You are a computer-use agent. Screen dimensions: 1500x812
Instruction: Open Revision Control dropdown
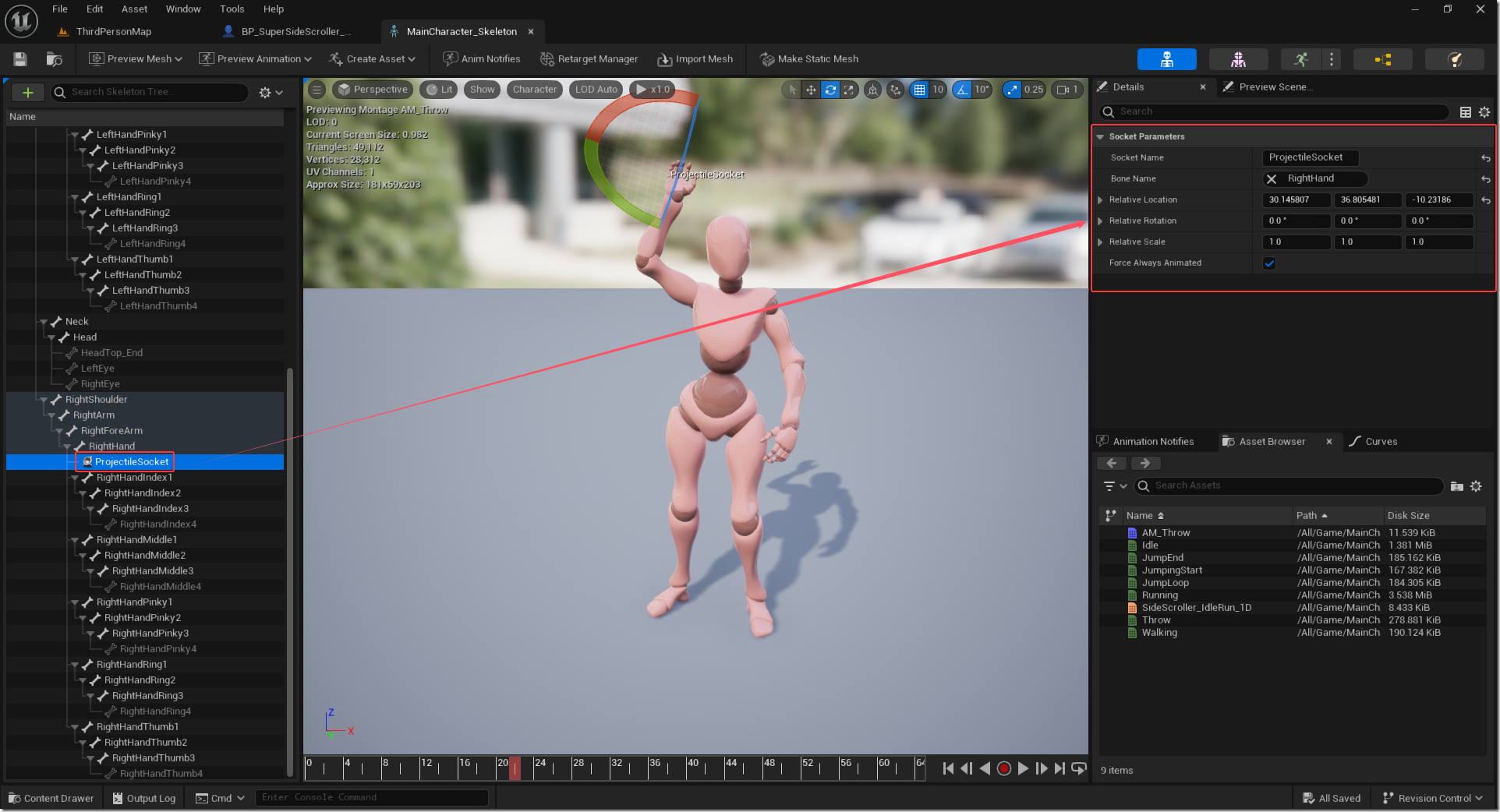pos(1432,798)
